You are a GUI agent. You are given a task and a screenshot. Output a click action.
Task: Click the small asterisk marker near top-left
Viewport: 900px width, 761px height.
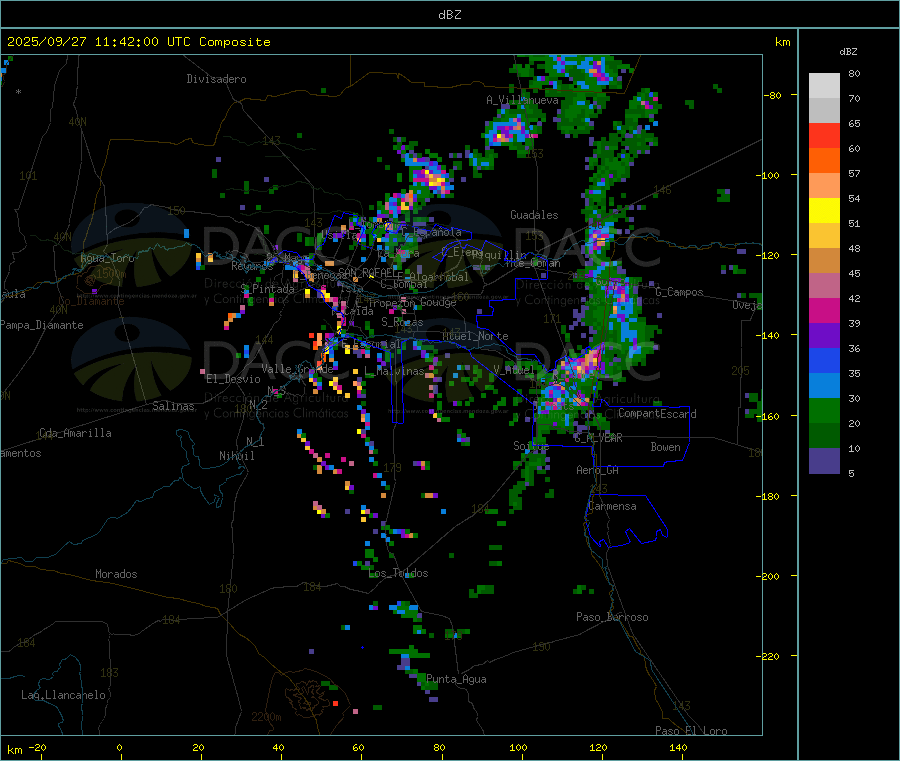point(19,92)
